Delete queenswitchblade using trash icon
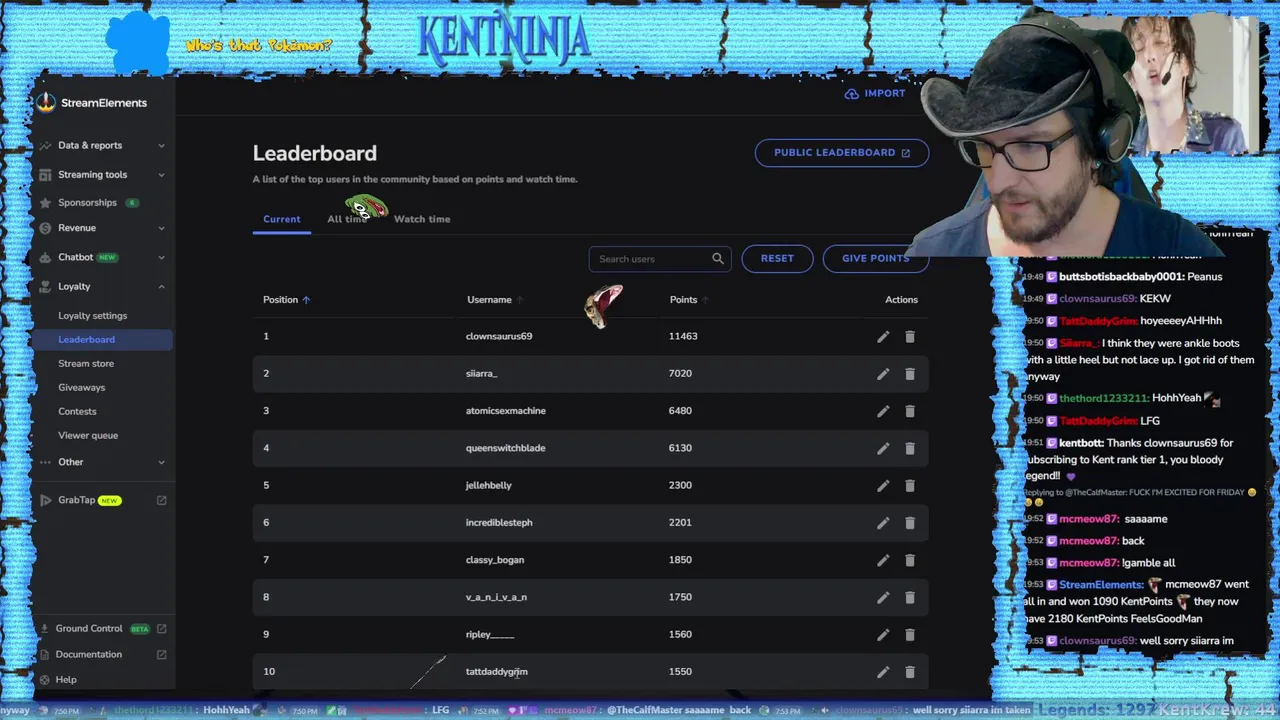The width and height of the screenshot is (1280, 720). pos(910,449)
